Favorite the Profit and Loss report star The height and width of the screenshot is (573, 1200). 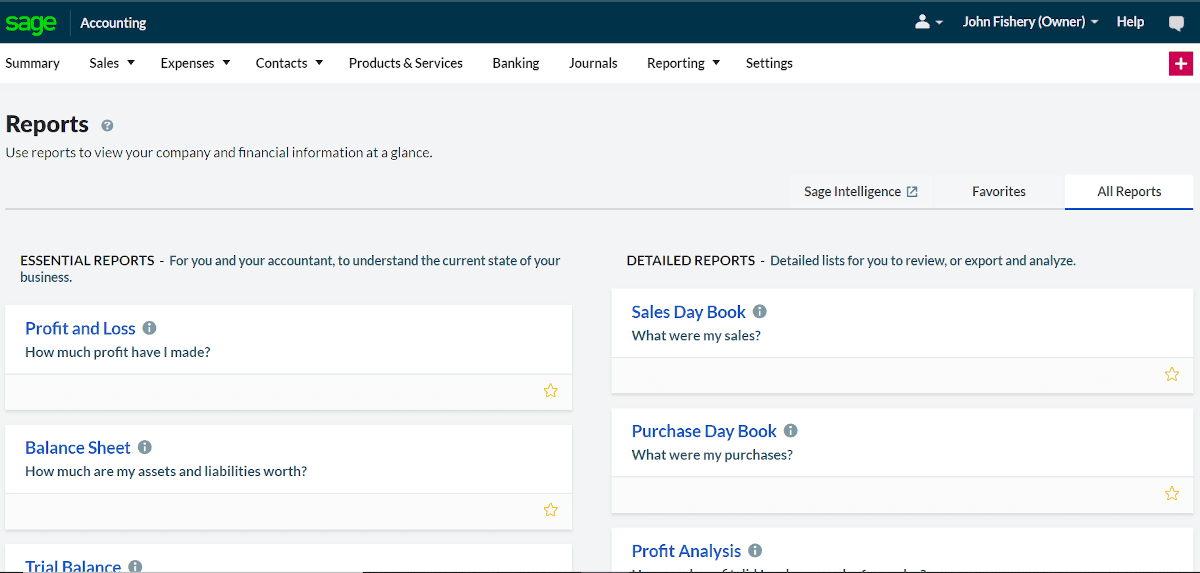pos(550,391)
